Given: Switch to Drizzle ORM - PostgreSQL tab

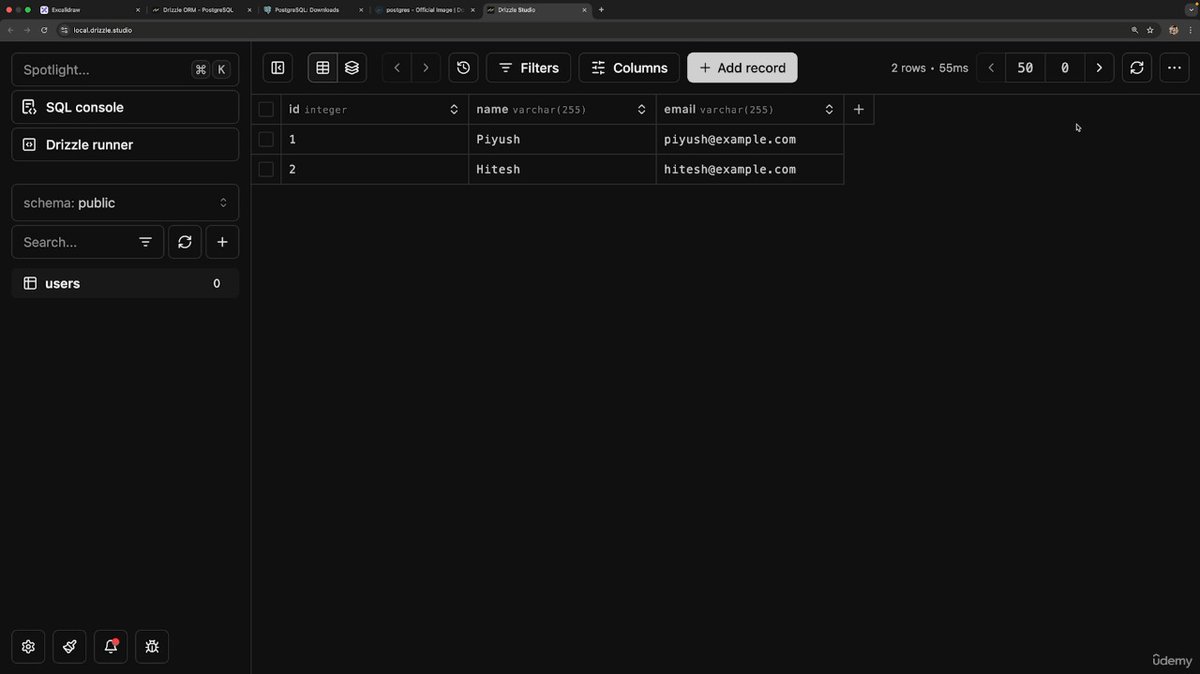Looking at the screenshot, I should point(200,10).
